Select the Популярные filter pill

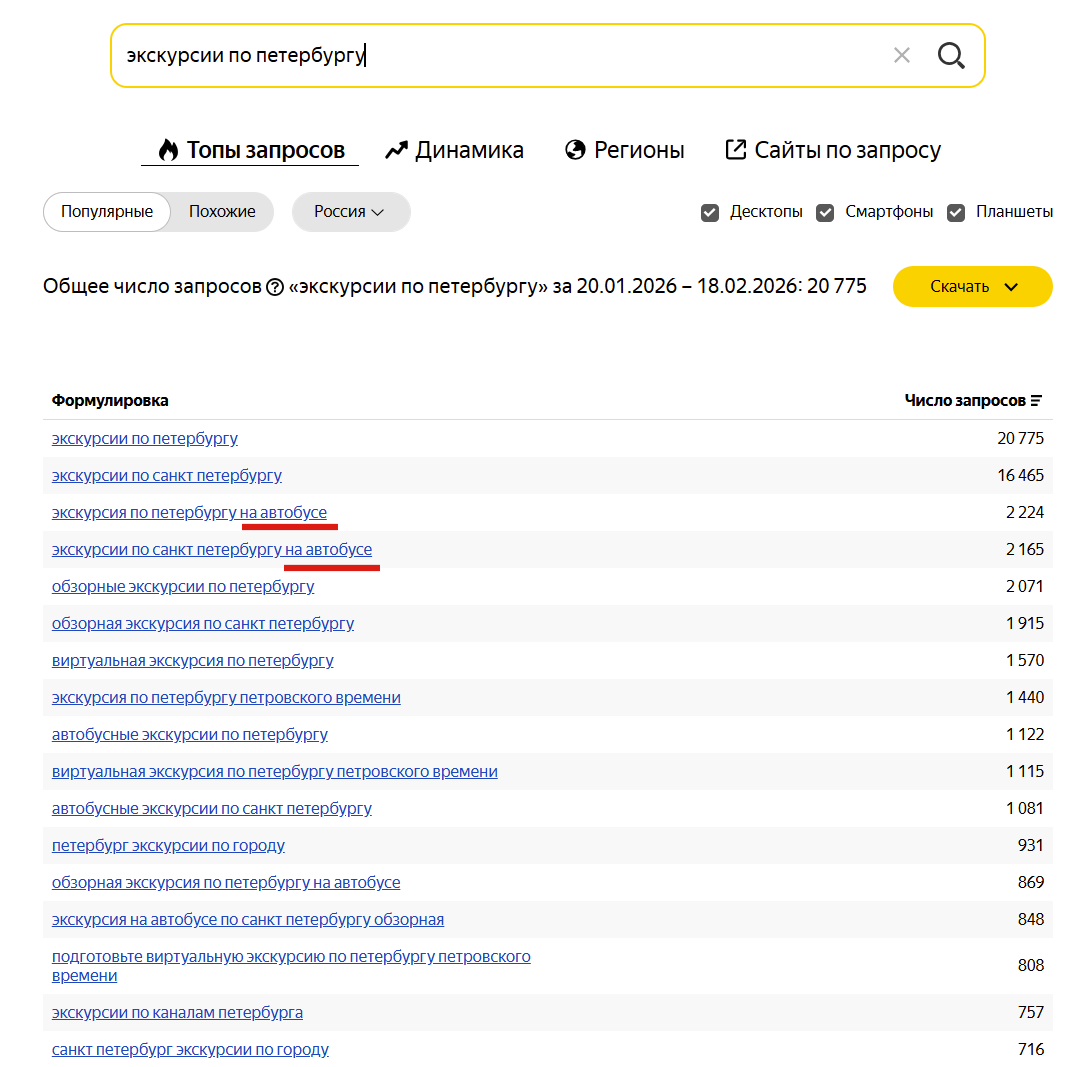point(106,212)
